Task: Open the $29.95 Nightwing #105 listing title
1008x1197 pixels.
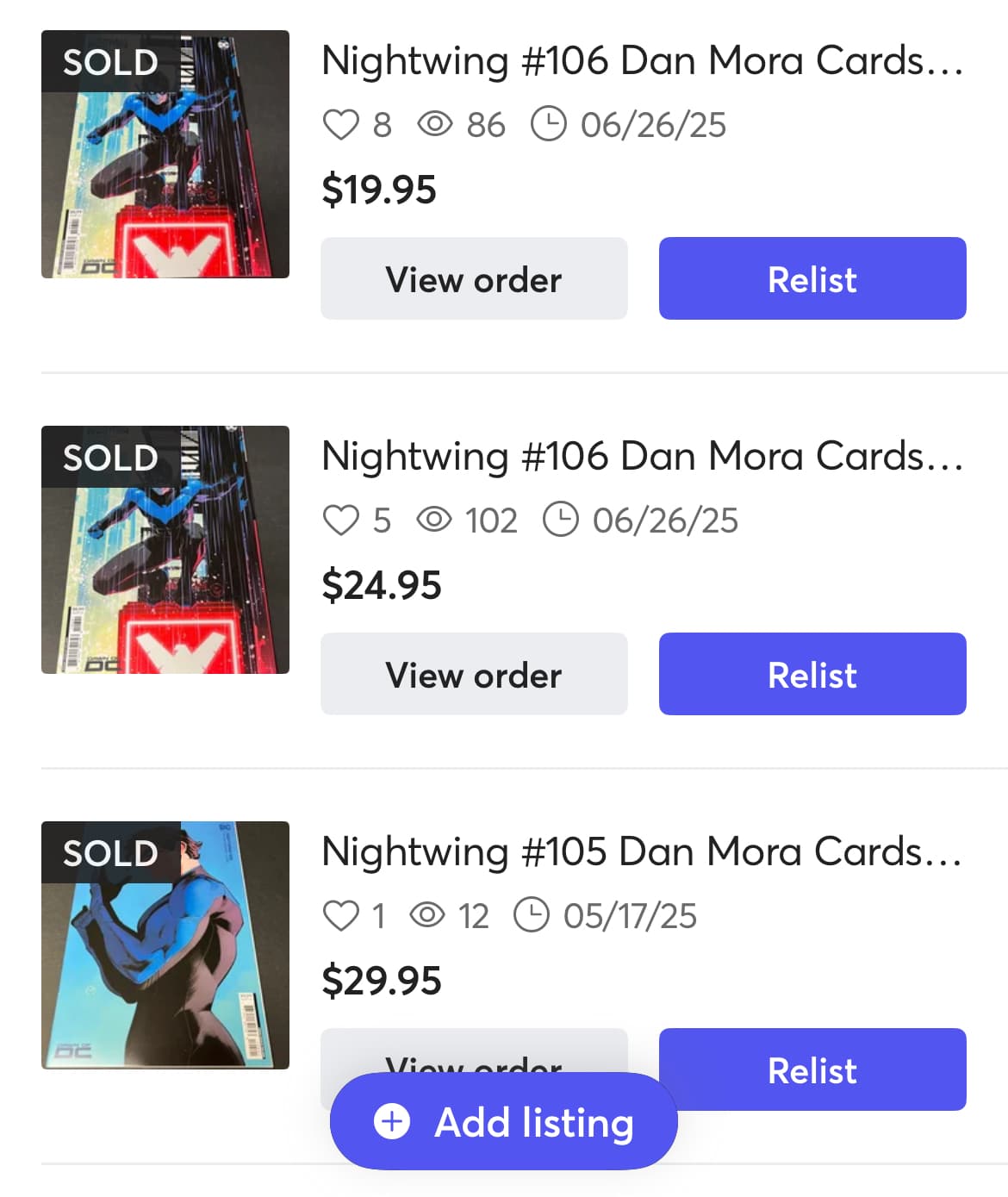Action: click(642, 852)
